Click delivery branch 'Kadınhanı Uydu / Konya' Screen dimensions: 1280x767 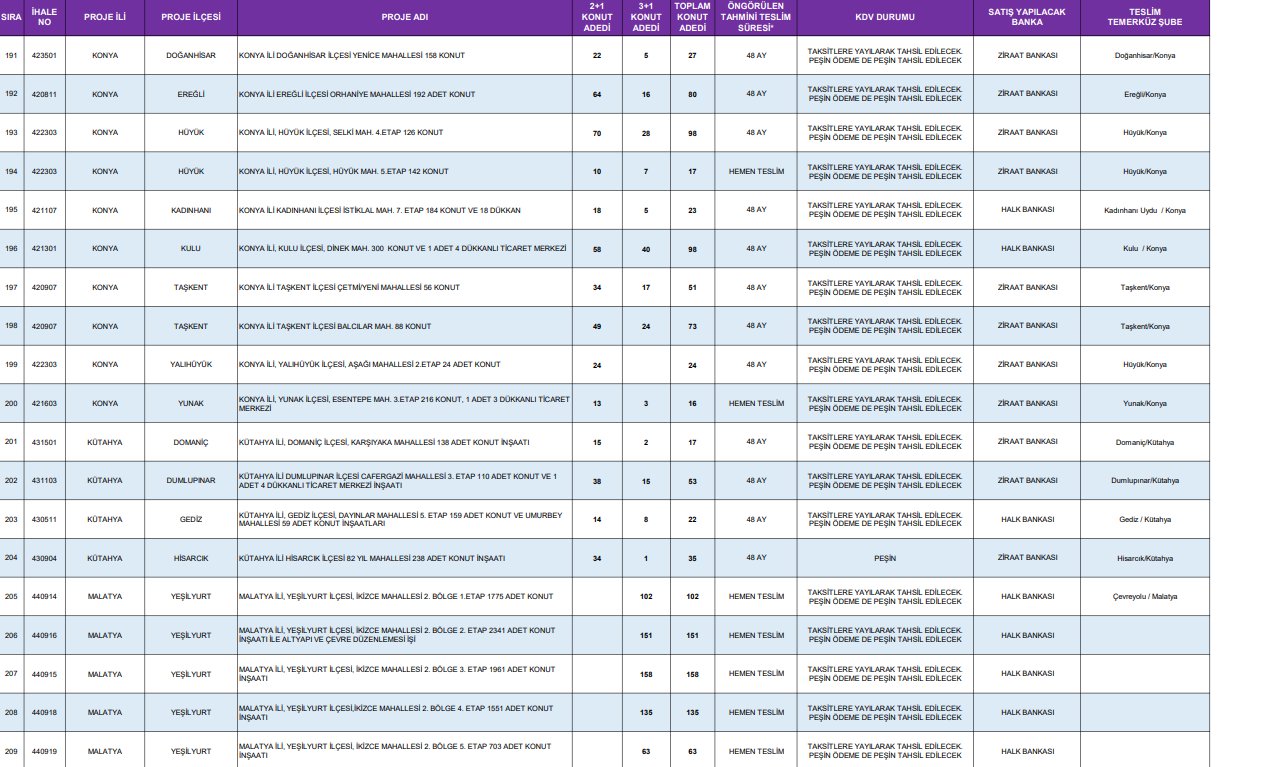coord(1145,211)
